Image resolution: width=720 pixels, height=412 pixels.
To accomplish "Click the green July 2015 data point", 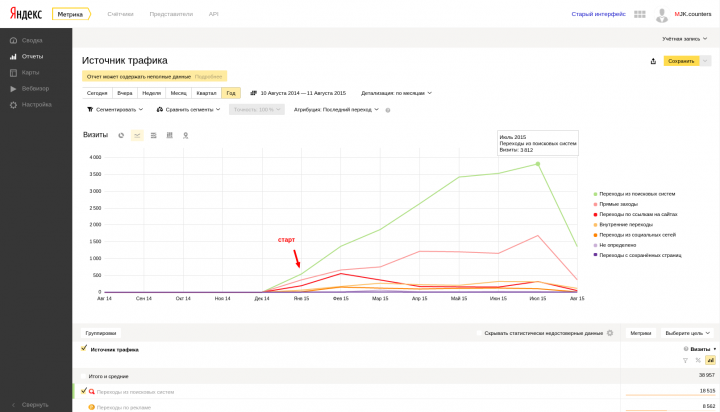I will [x=538, y=164].
